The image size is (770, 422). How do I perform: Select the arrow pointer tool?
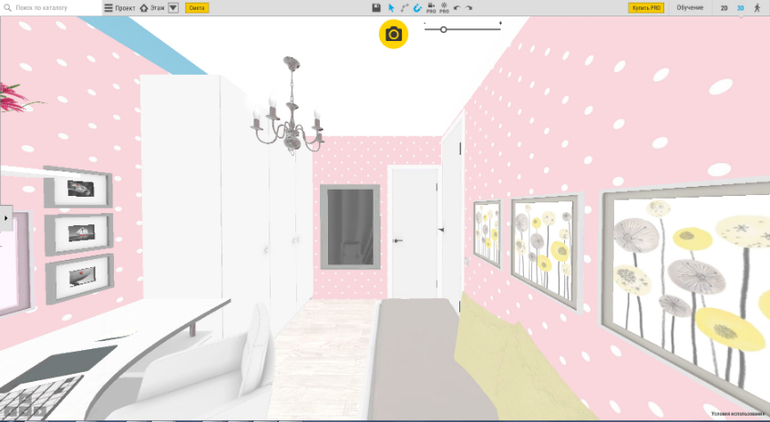(x=391, y=8)
